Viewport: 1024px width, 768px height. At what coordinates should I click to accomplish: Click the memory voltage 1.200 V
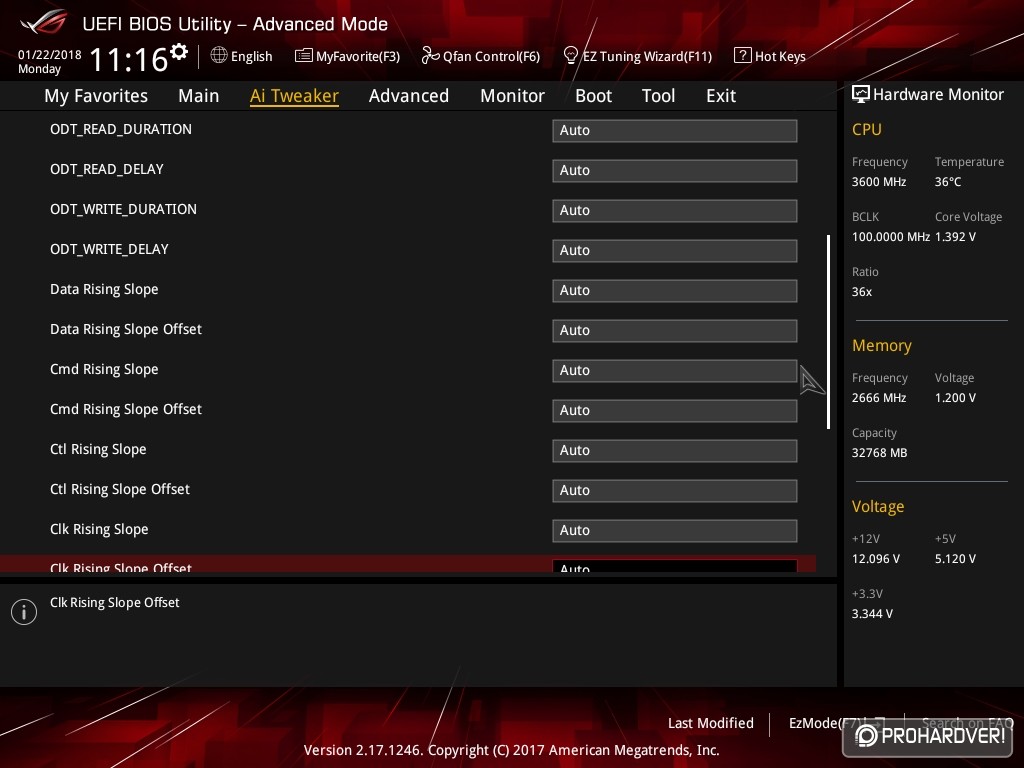point(955,398)
